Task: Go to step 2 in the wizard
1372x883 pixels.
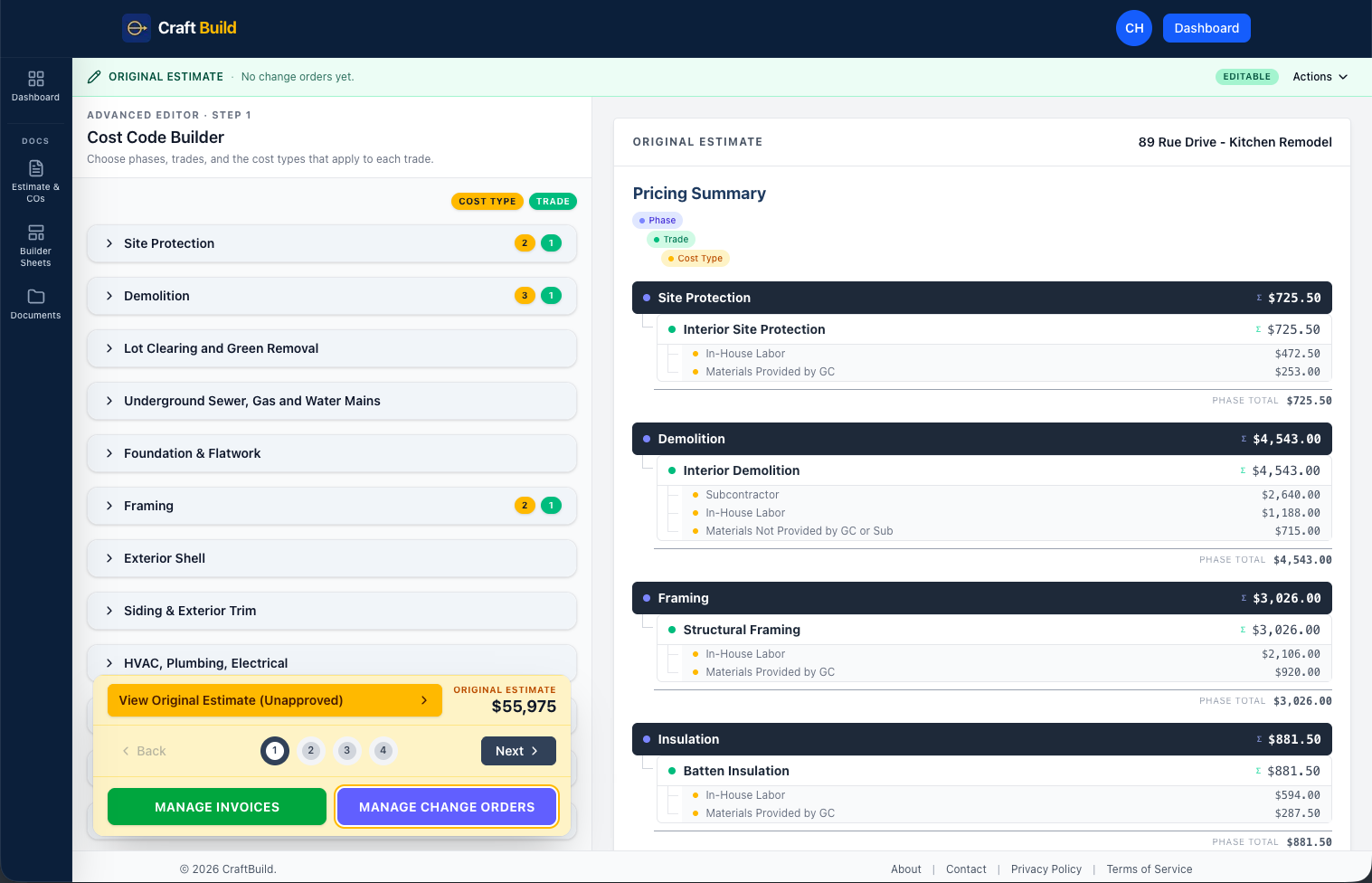Action: [311, 750]
